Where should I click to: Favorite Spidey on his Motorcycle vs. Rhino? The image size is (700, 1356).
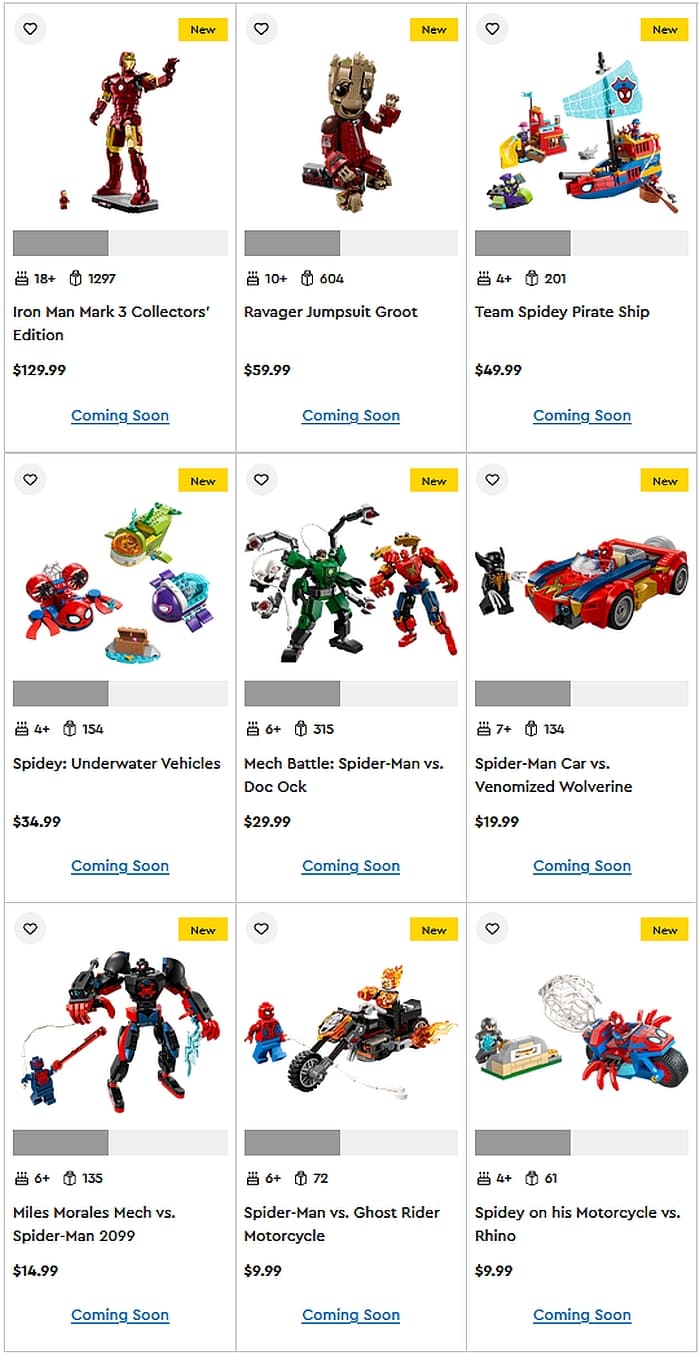pos(492,929)
